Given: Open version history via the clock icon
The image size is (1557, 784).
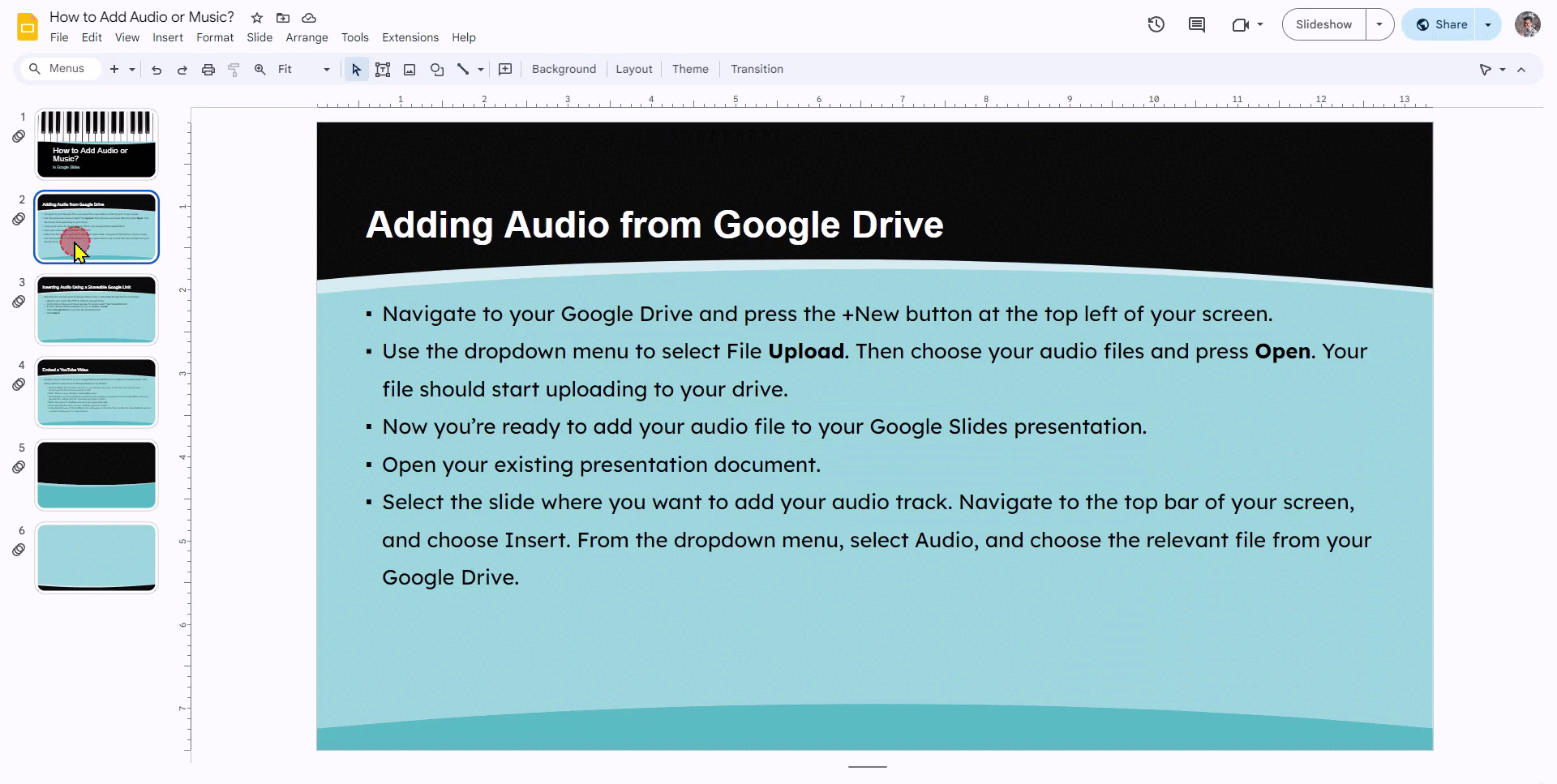Looking at the screenshot, I should (1155, 24).
